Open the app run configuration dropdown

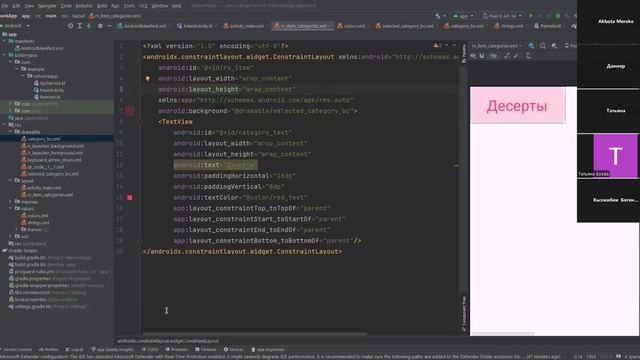click(x=463, y=16)
